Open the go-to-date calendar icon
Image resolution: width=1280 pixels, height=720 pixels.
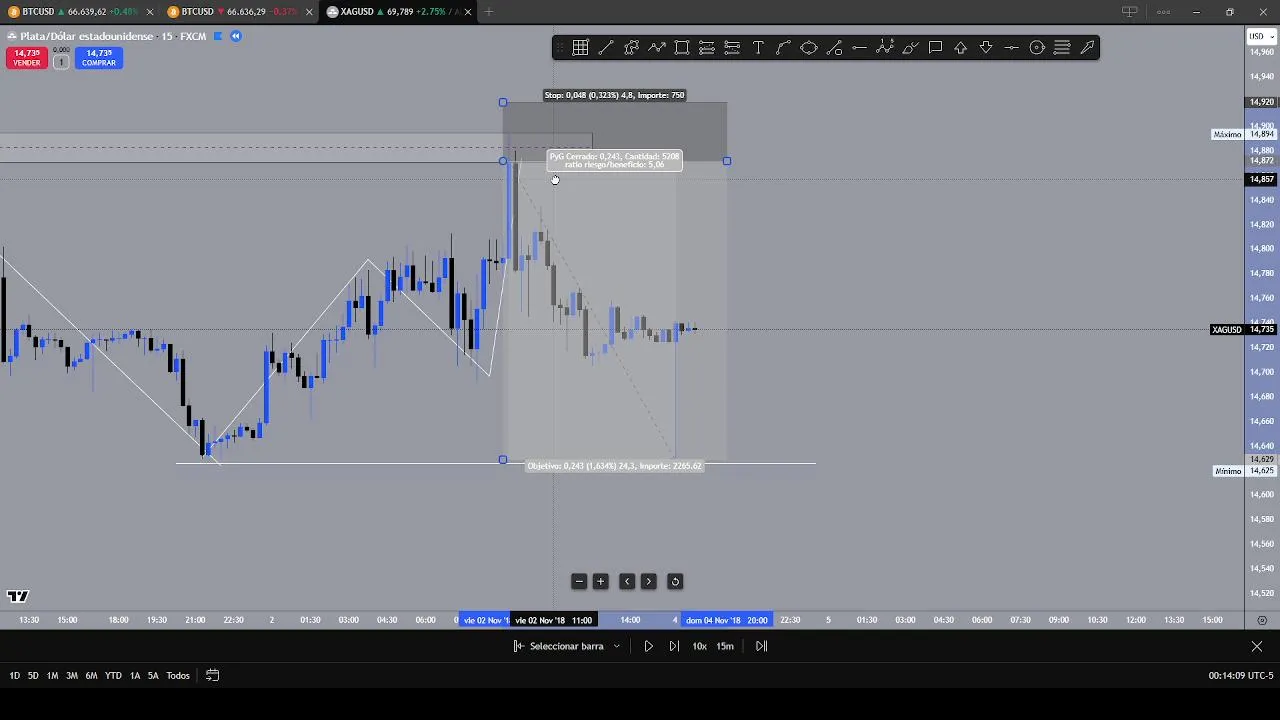(212, 676)
